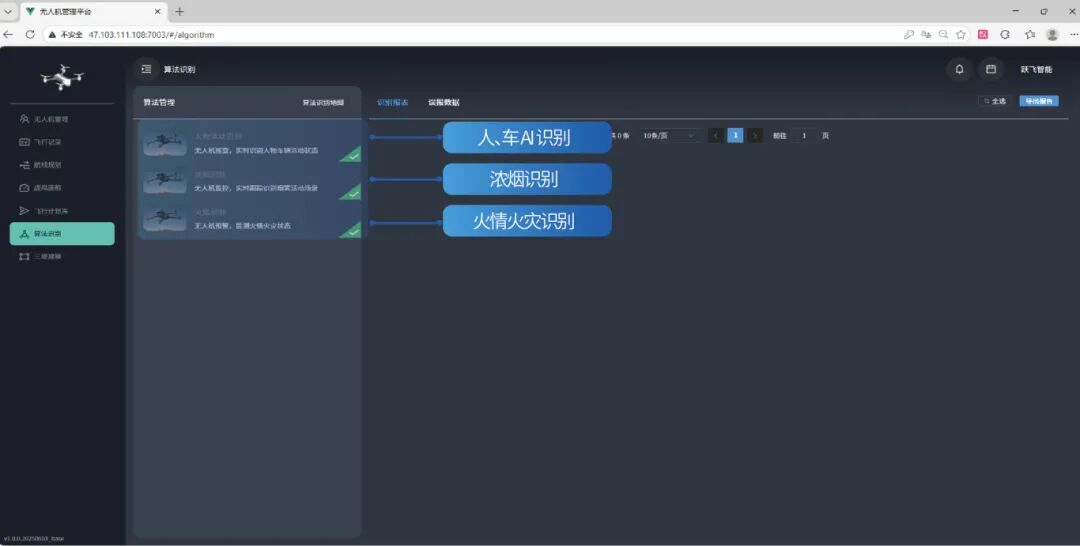The width and height of the screenshot is (1080, 546).
Task: Click the drone logo at top left
Action: [x=62, y=76]
